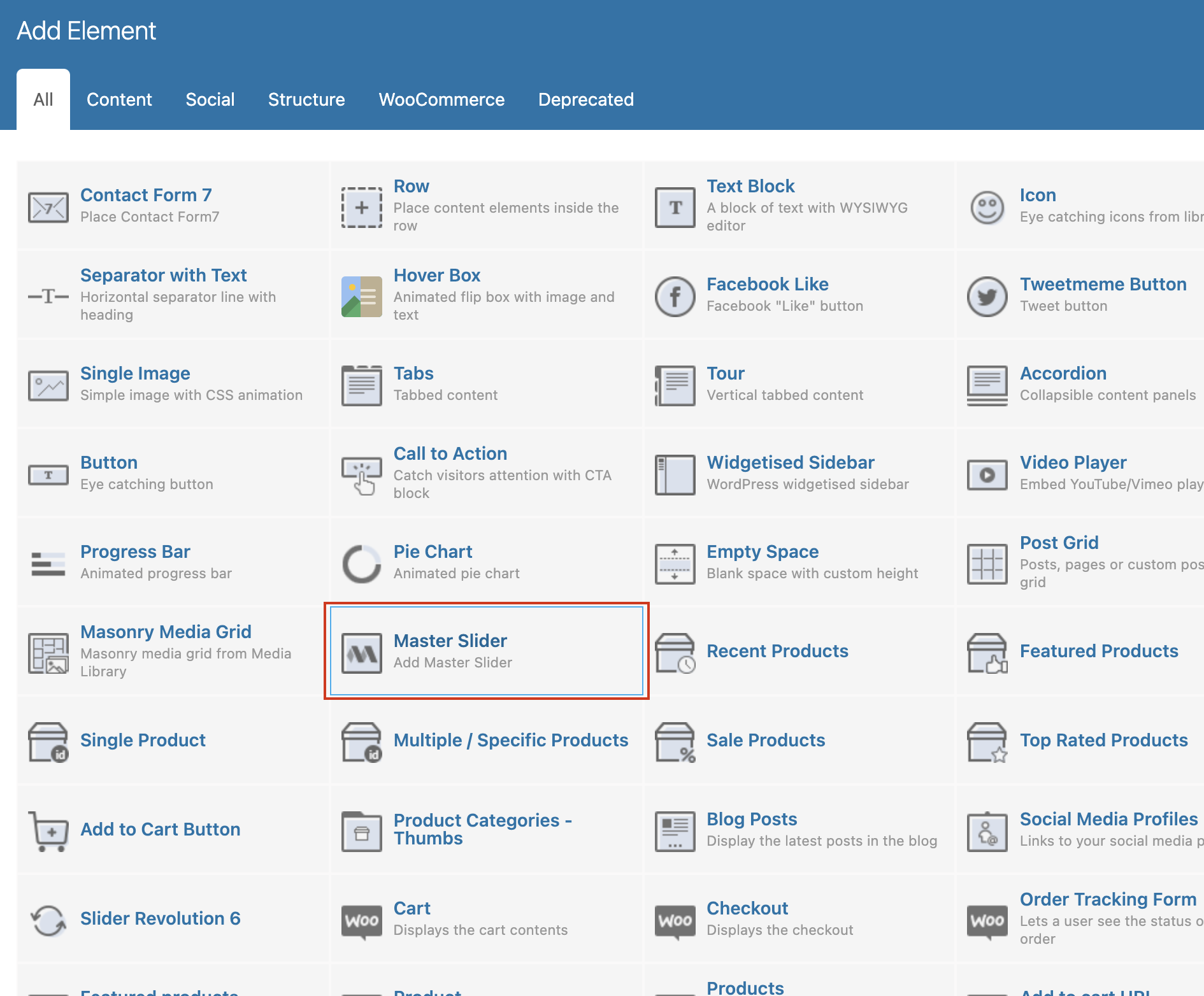Click the Tour element title
Image resolution: width=1204 pixels, height=996 pixels.
tap(726, 373)
